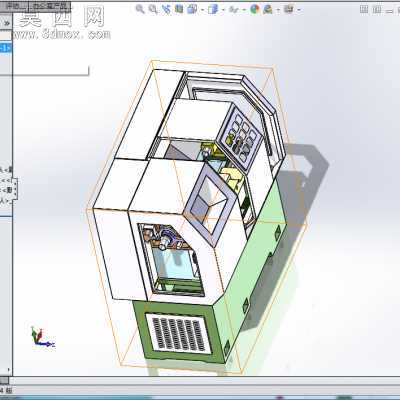This screenshot has height=400, width=400.
Task: Select the wider tab above the left panel
Action: click(51, 6)
